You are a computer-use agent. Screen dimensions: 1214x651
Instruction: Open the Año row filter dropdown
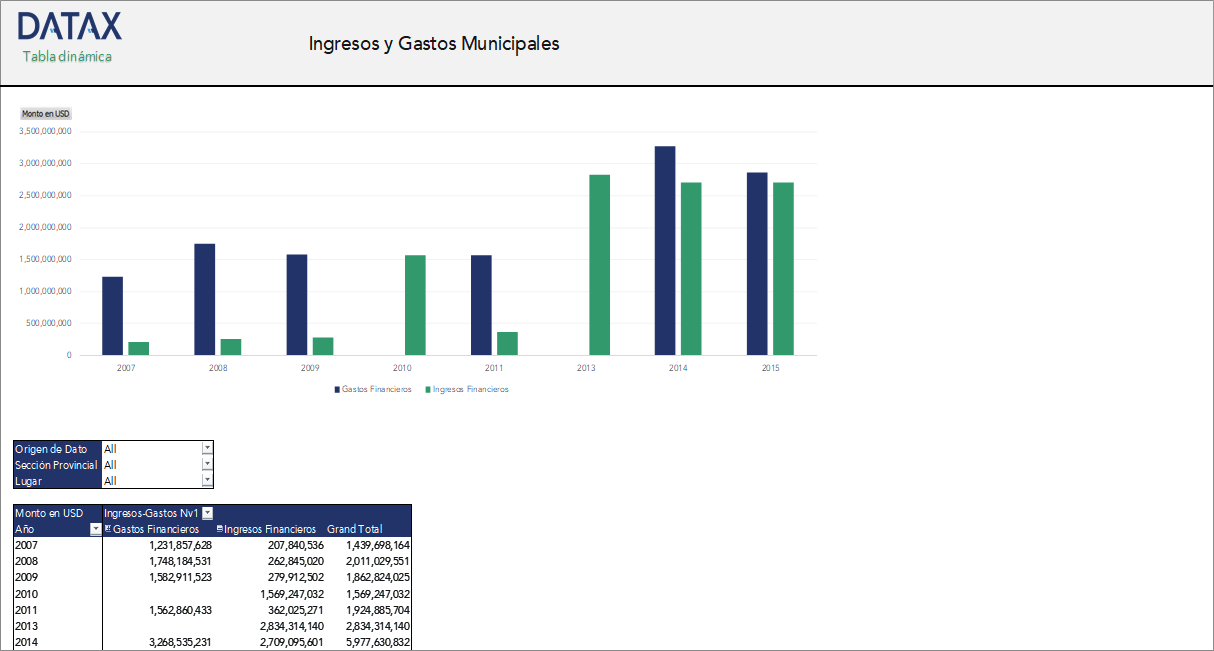pyautogui.click(x=95, y=529)
